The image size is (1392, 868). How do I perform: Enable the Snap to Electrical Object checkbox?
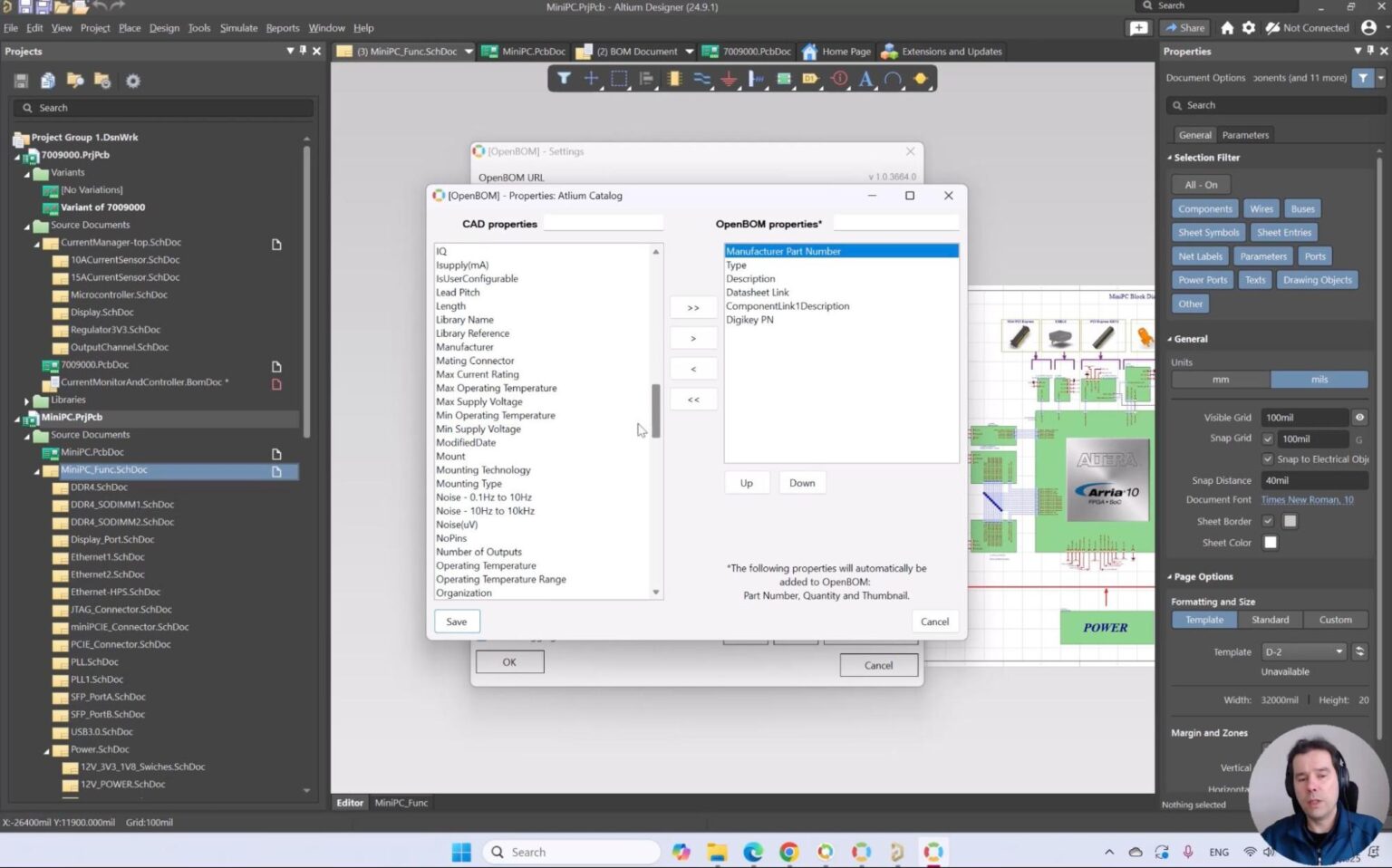pos(1267,459)
